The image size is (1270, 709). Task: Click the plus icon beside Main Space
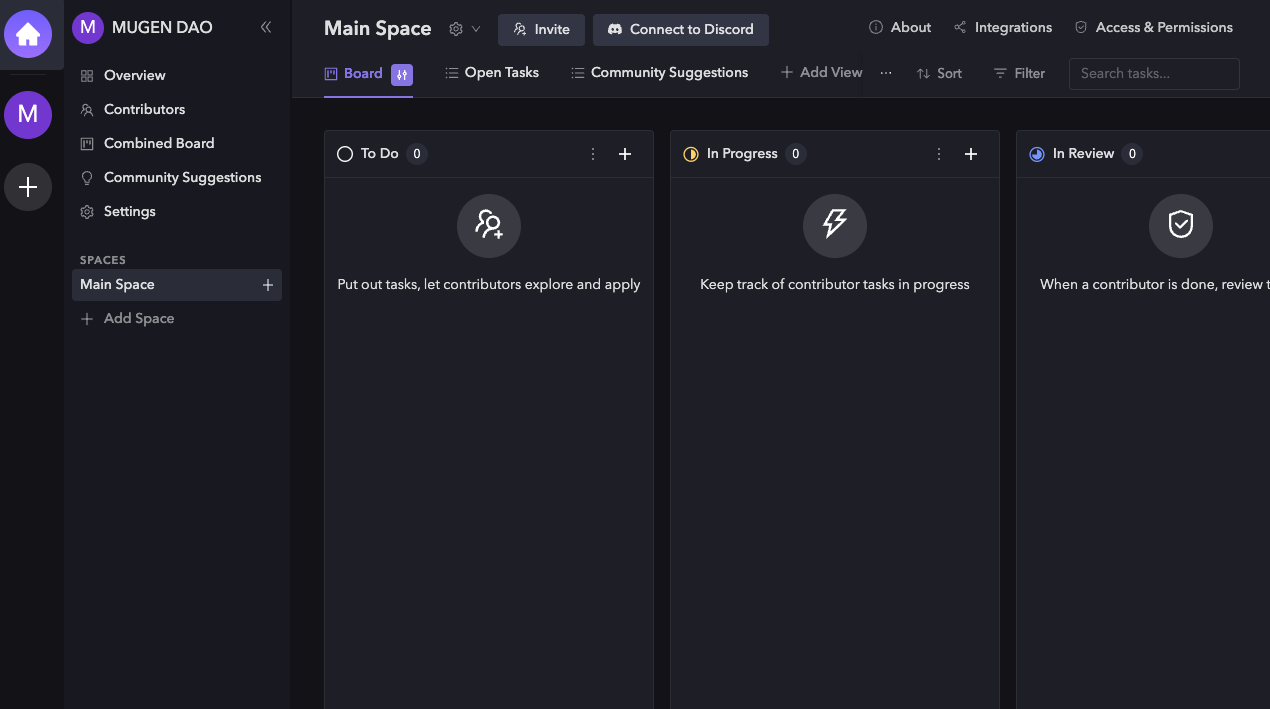point(267,285)
